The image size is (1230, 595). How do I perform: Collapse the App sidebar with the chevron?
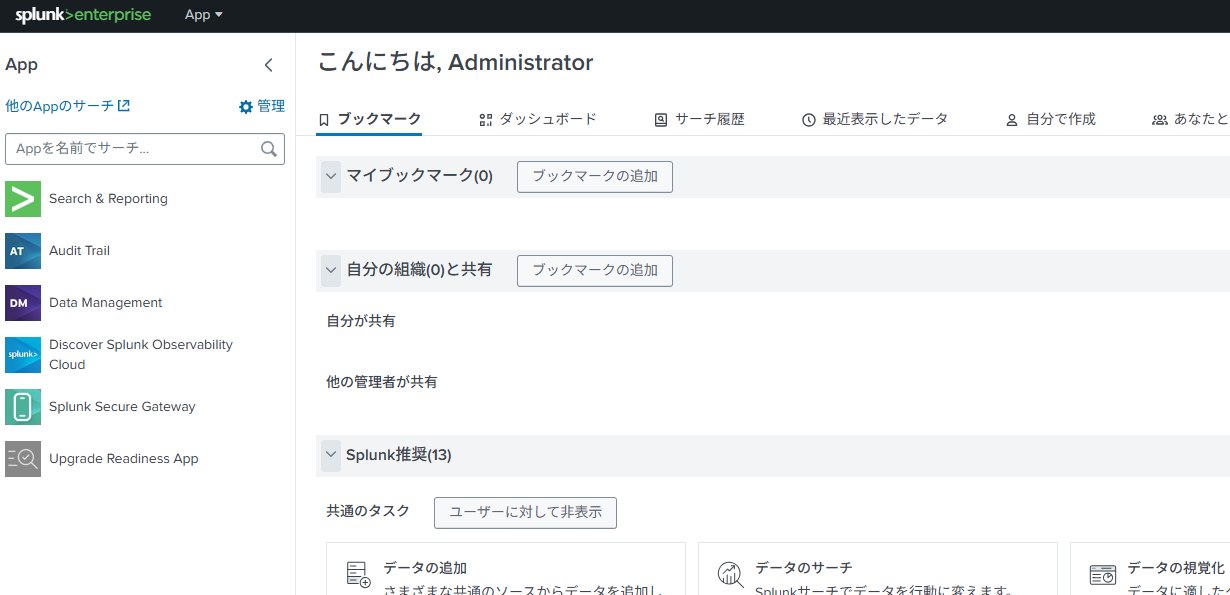point(268,65)
